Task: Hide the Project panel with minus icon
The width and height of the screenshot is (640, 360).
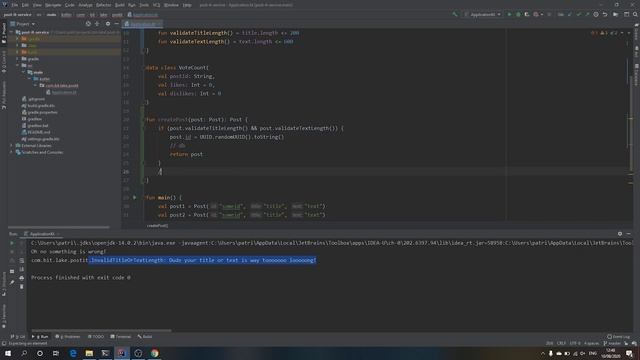Action: click(116, 24)
